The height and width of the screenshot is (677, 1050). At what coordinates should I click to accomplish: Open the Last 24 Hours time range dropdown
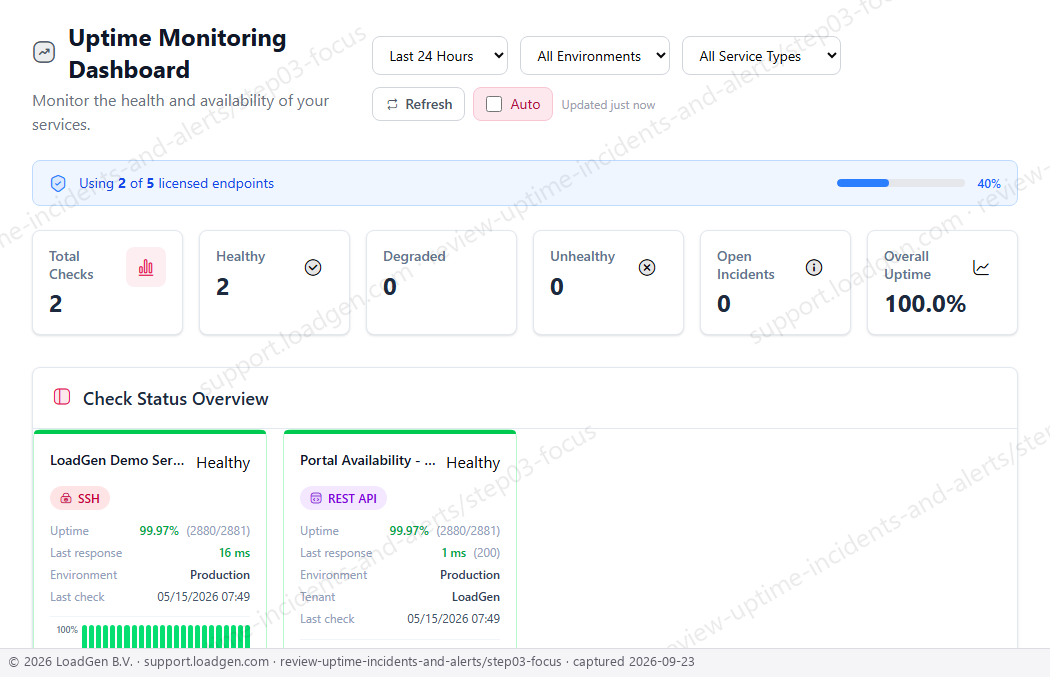pyautogui.click(x=440, y=56)
